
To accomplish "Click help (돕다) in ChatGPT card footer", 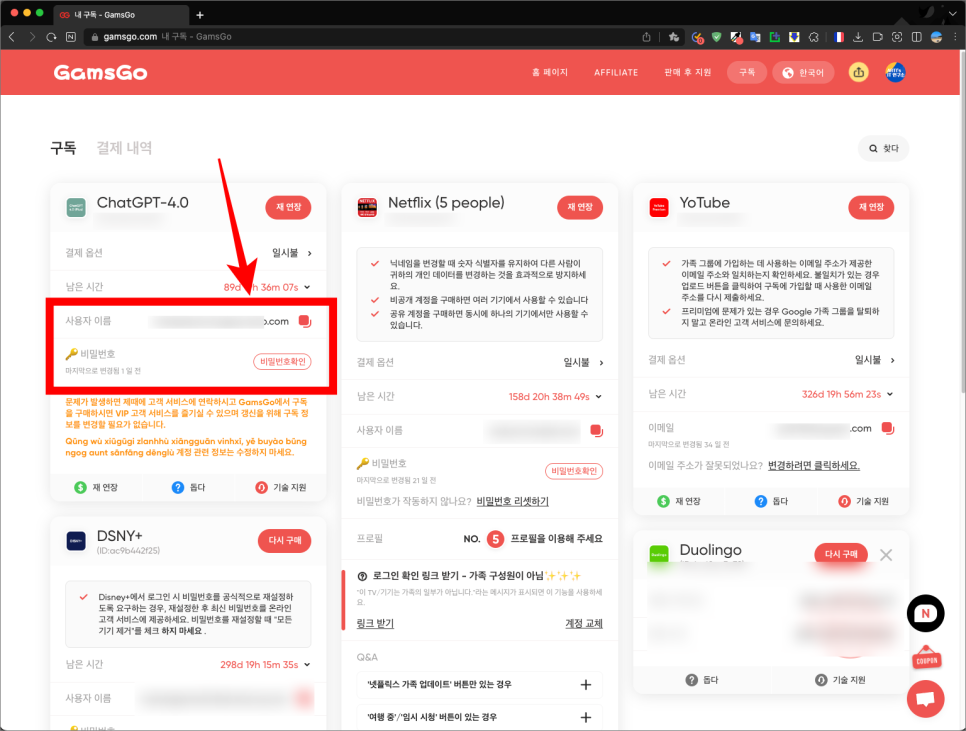I will tap(189, 487).
